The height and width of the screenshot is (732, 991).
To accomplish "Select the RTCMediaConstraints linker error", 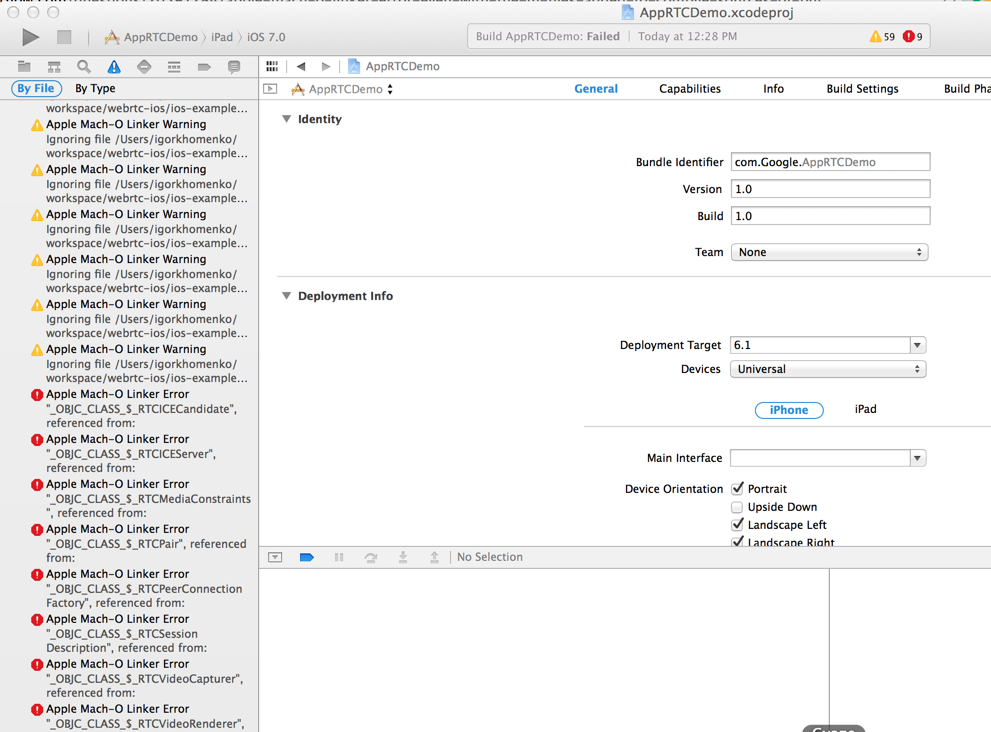I will 142,498.
